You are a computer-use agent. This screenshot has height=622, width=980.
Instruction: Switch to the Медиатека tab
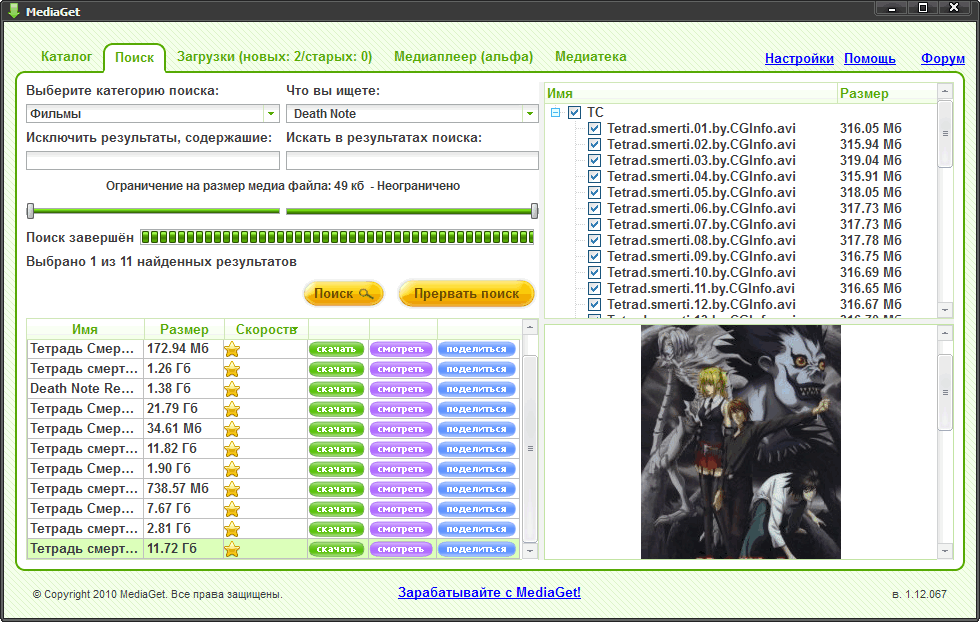[591, 57]
